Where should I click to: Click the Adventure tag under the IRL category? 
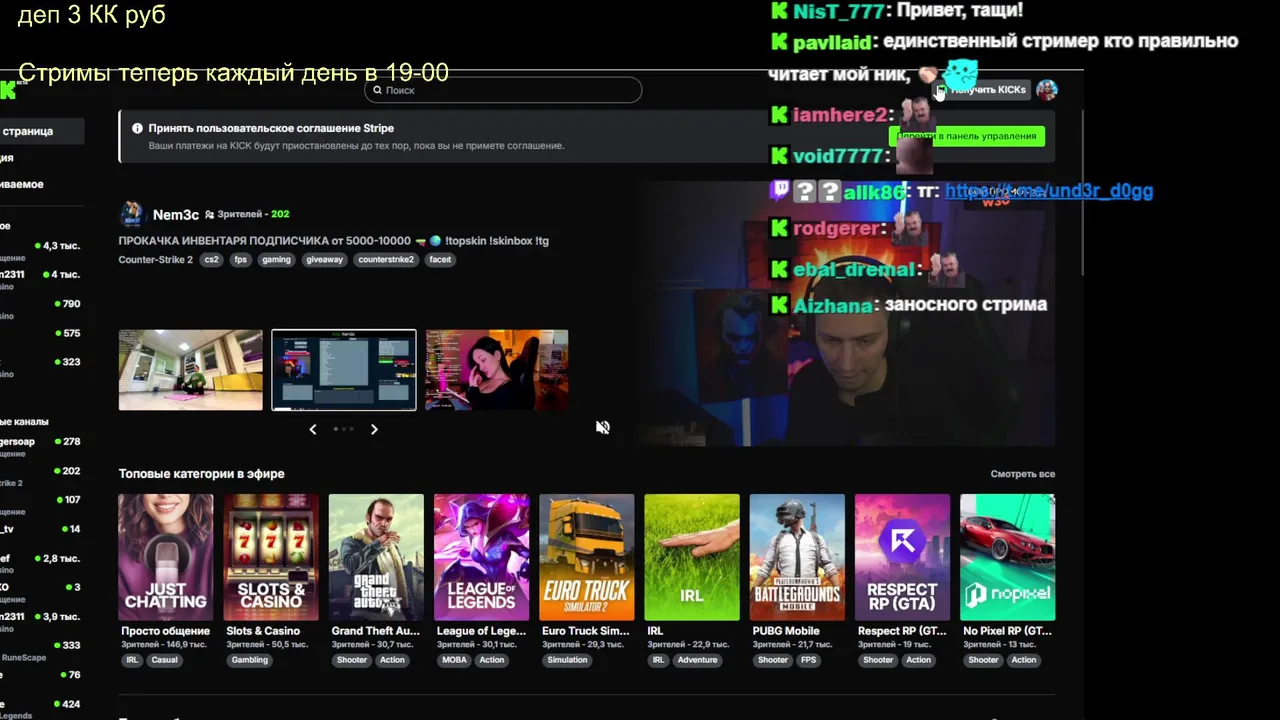point(697,660)
